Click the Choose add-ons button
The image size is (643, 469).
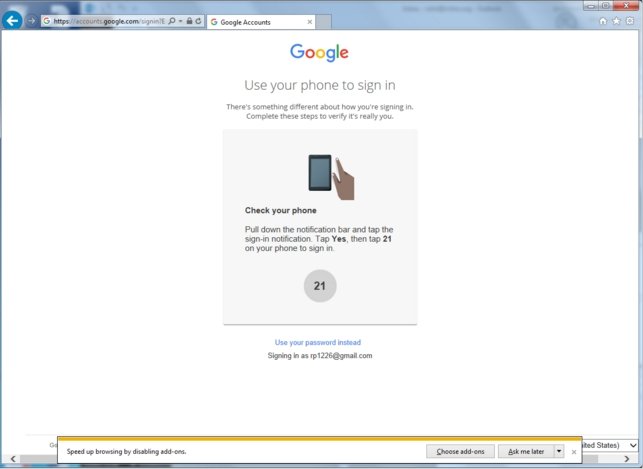pos(460,451)
